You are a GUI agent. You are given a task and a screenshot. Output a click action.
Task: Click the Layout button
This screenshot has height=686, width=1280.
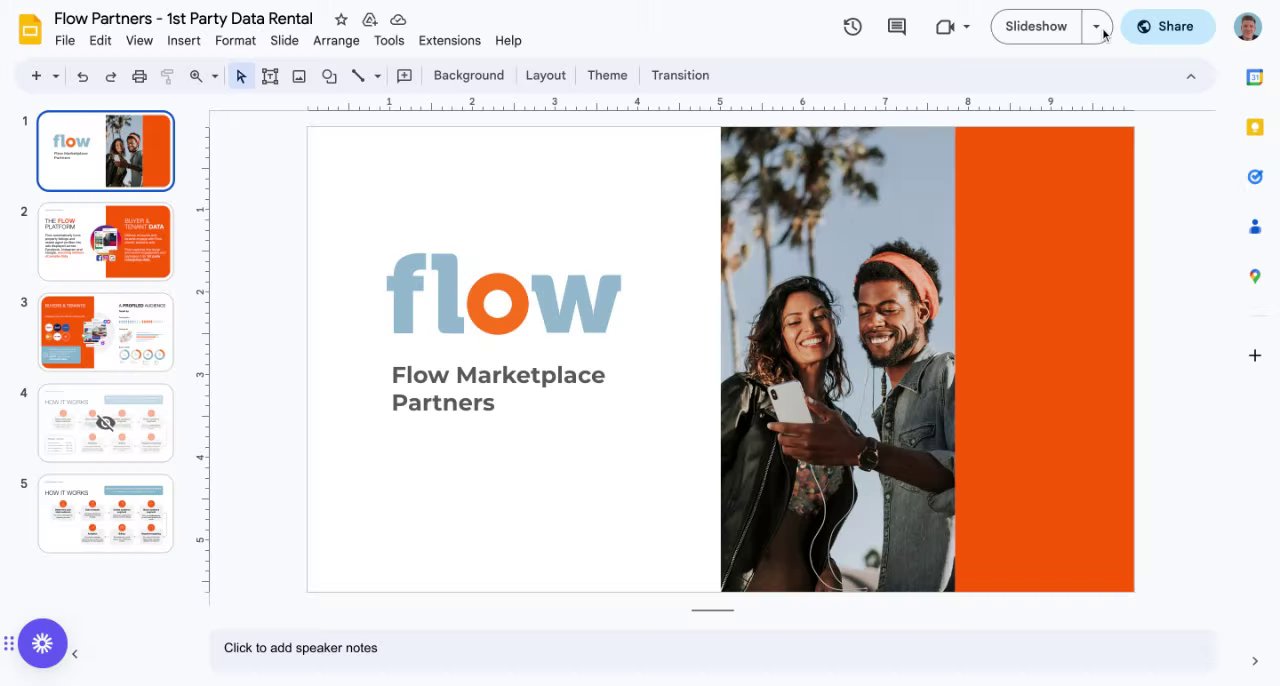(x=545, y=76)
